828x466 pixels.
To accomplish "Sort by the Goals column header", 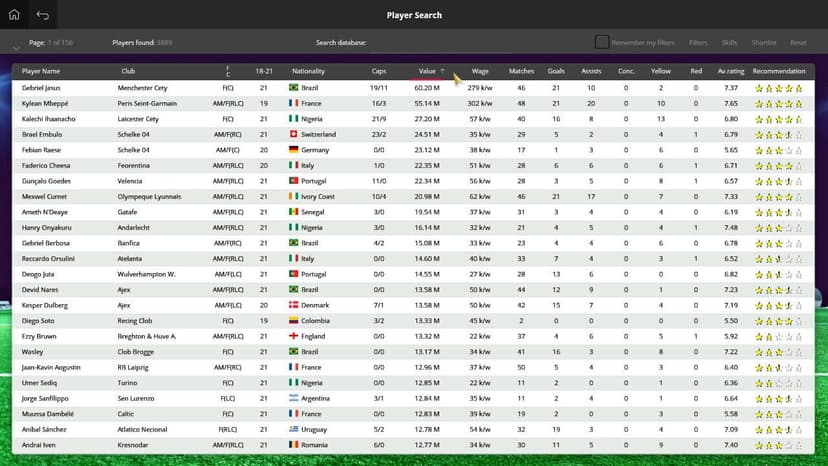I will (556, 71).
